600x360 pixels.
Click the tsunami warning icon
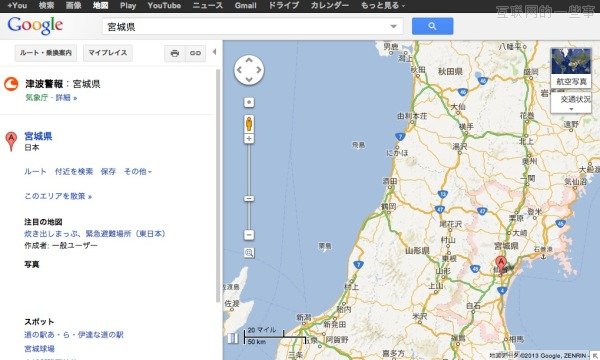point(11,84)
